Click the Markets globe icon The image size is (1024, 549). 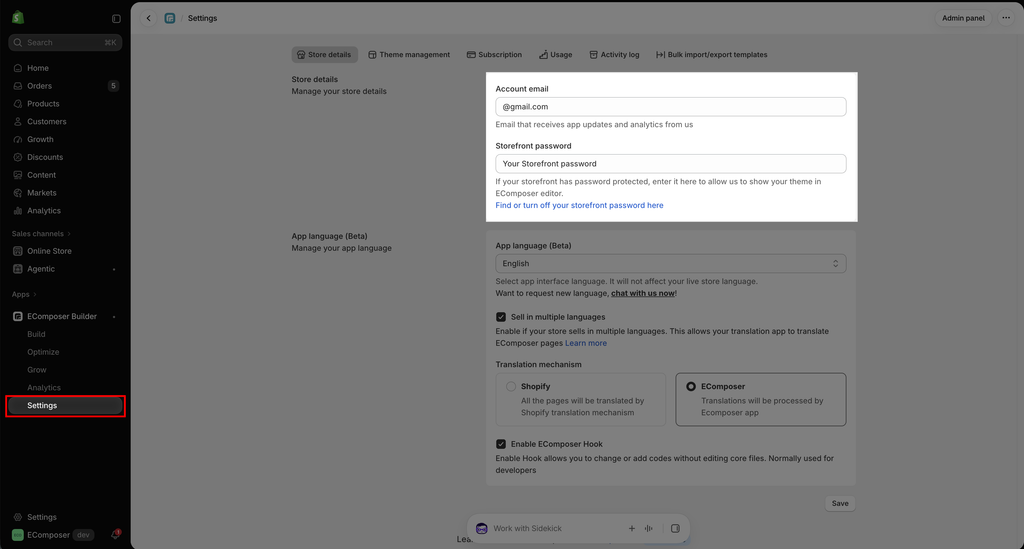[x=18, y=193]
